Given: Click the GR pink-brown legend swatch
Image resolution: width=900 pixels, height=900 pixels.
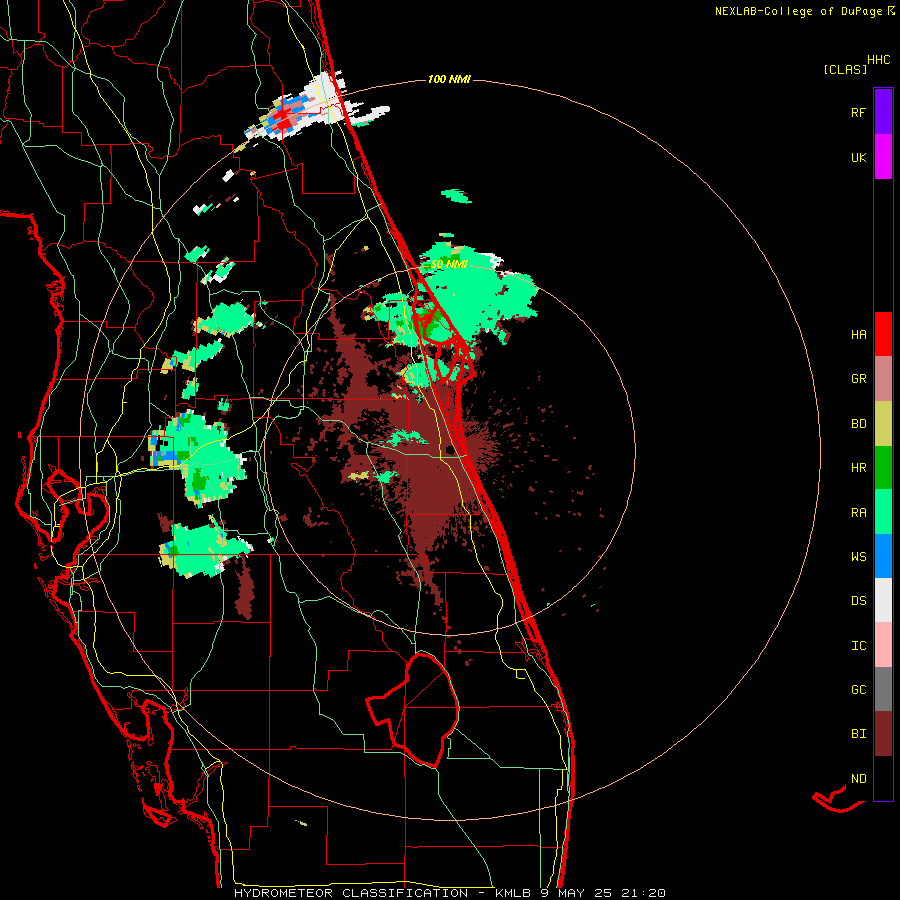Looking at the screenshot, I should pos(883,379).
